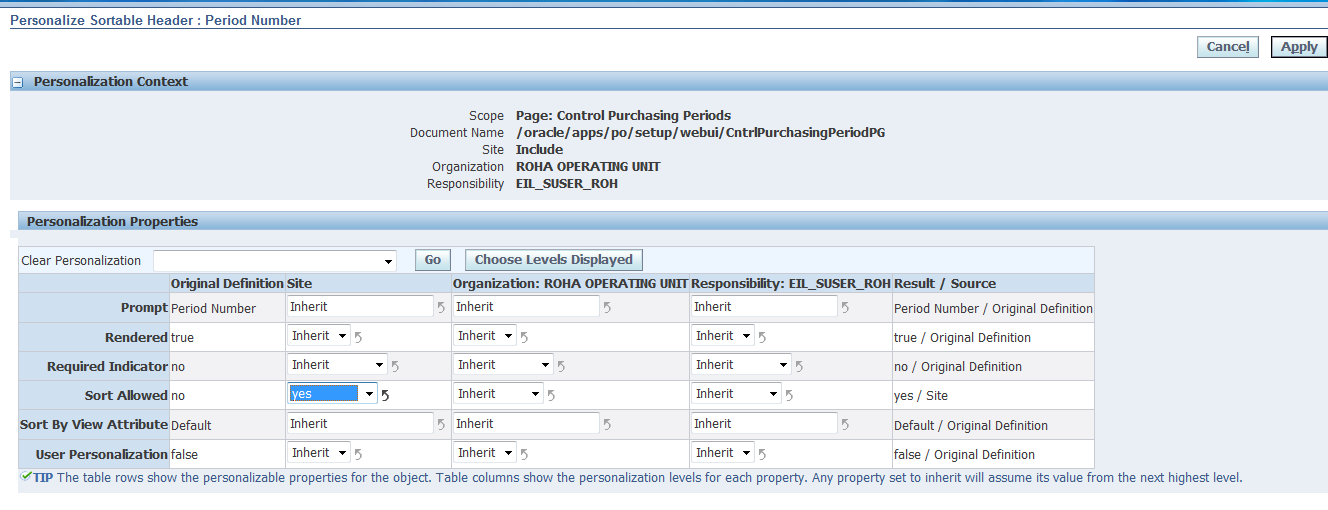Click the 'User Personalization' row label
The width and height of the screenshot is (1328, 510).
[x=102, y=455]
